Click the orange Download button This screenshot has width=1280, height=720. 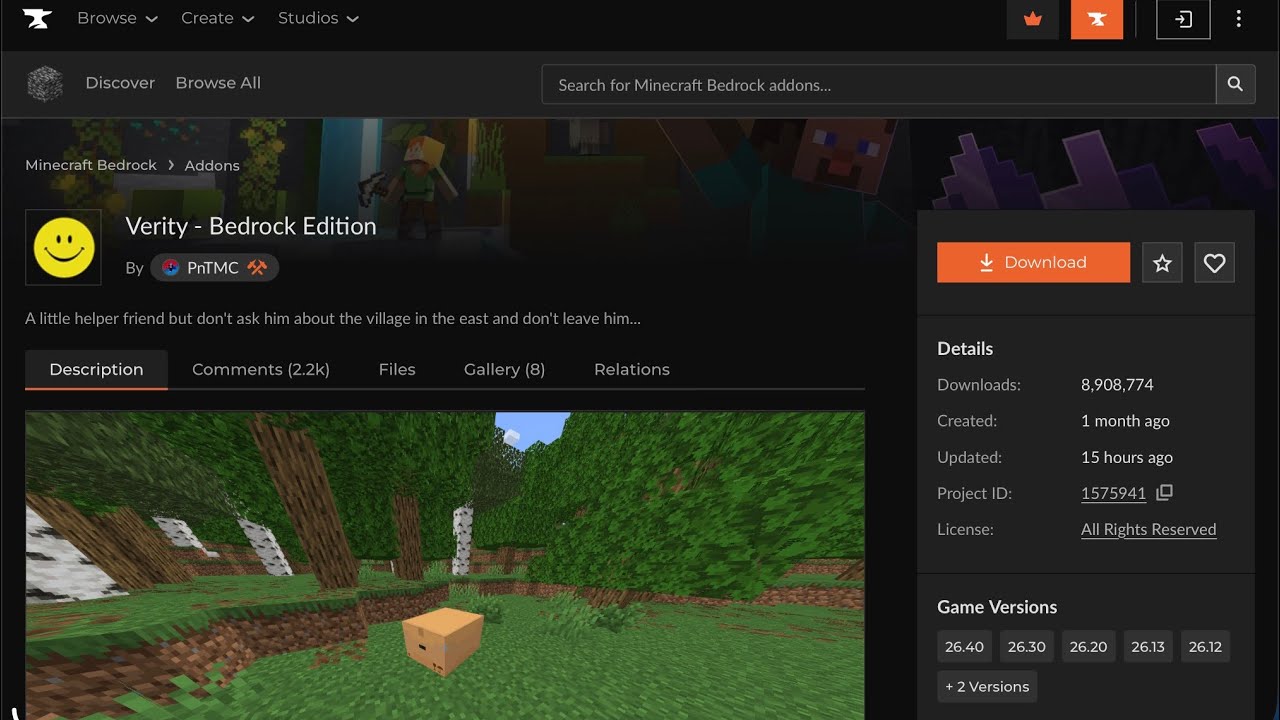coord(1033,263)
